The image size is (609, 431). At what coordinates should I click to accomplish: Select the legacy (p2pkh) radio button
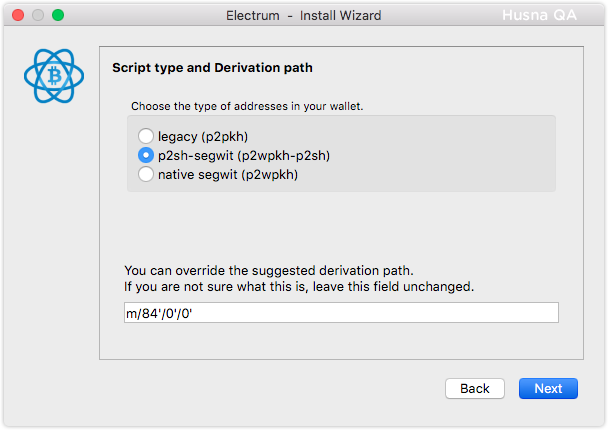tap(146, 136)
